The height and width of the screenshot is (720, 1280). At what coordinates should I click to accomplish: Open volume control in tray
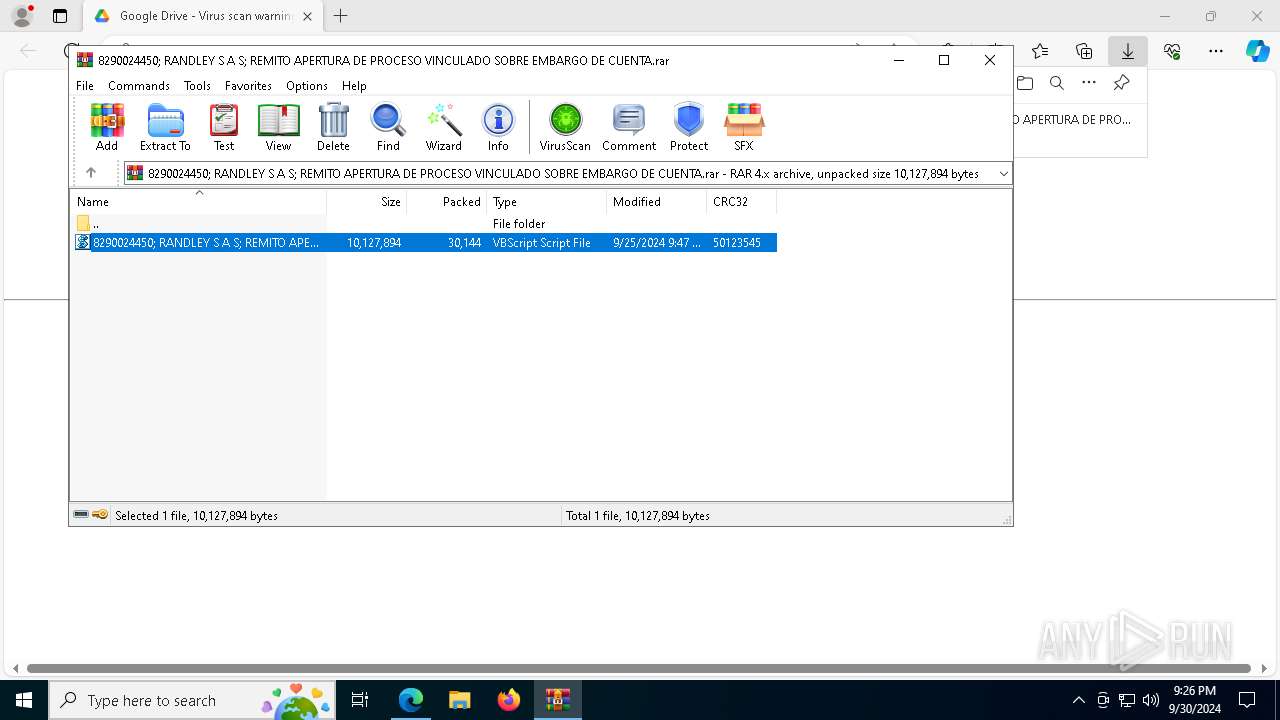pyautogui.click(x=1151, y=700)
